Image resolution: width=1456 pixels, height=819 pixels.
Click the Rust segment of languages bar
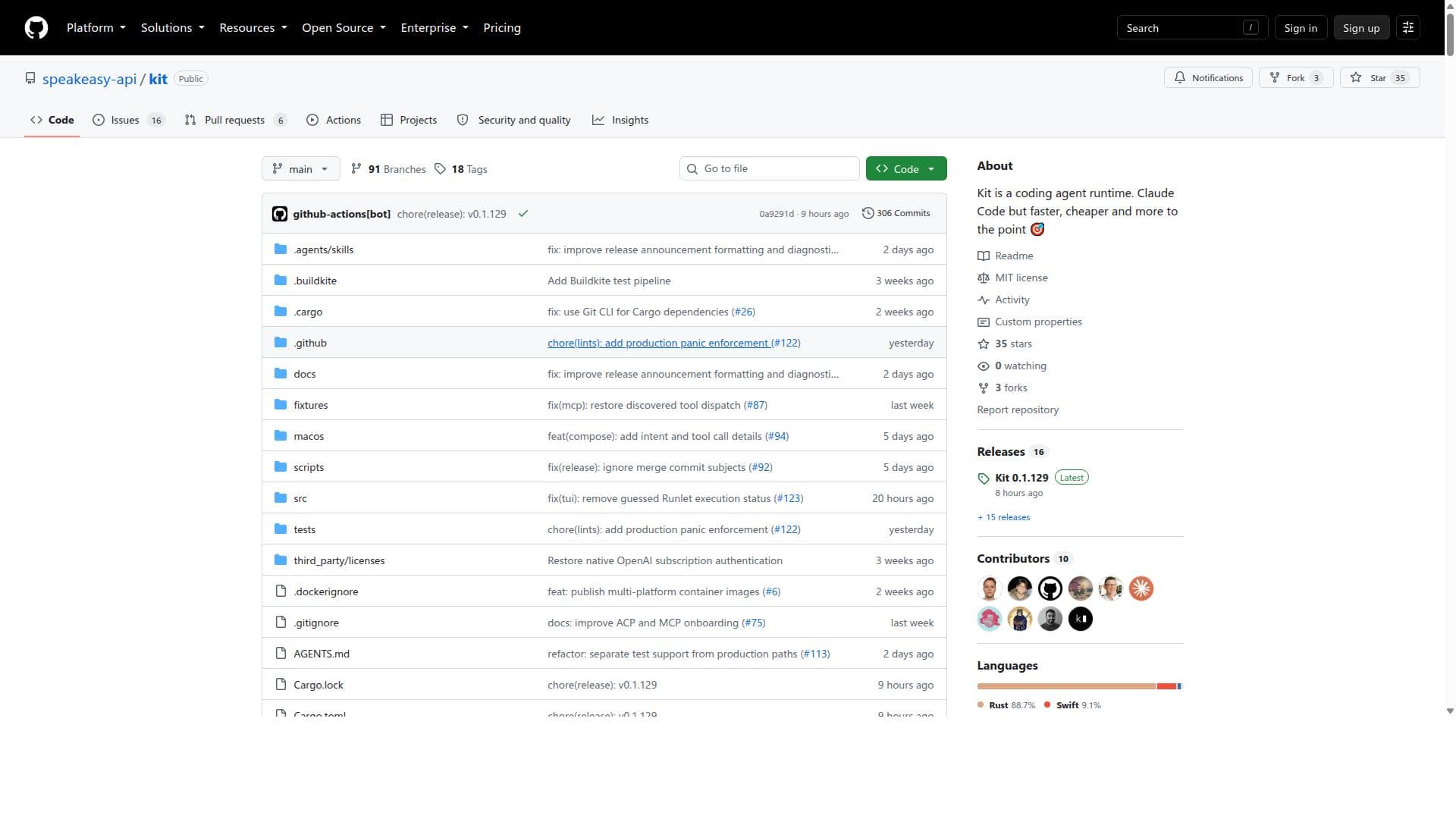coord(1066,686)
